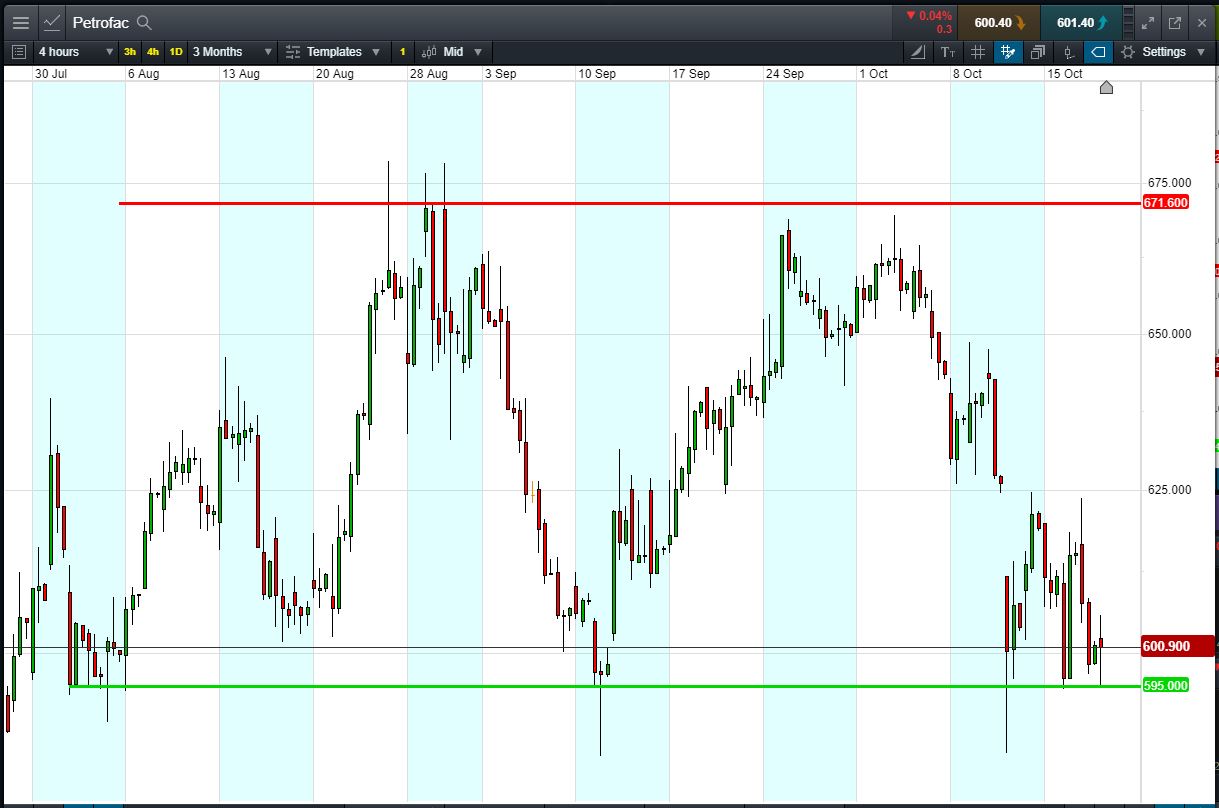Click the candlestick icon beside Mid
The height and width of the screenshot is (808, 1219).
pos(430,52)
